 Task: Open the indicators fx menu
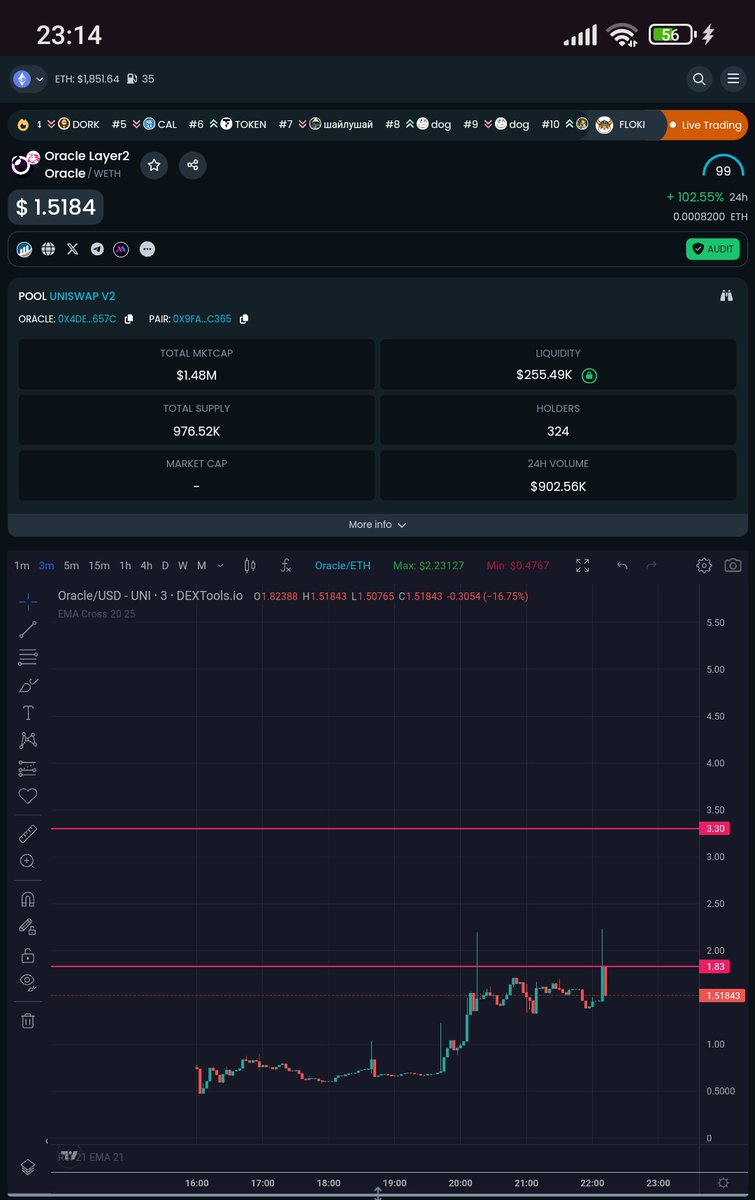pyautogui.click(x=285, y=565)
